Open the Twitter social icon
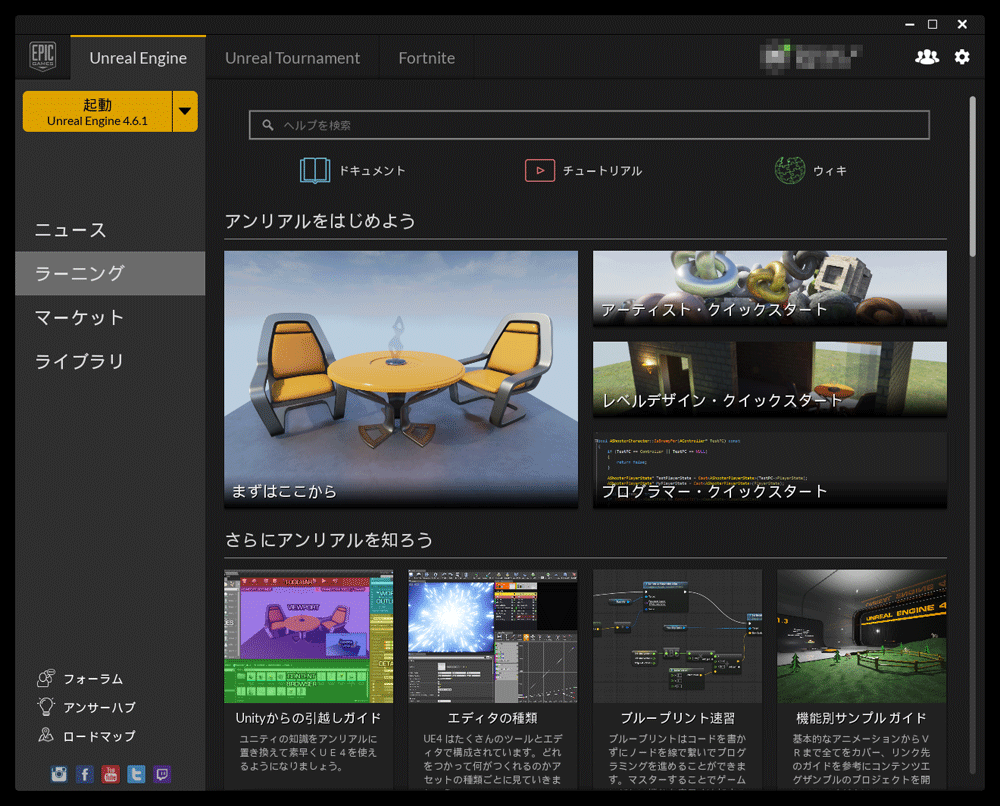Screen dimensions: 1000x806 (x=136, y=774)
